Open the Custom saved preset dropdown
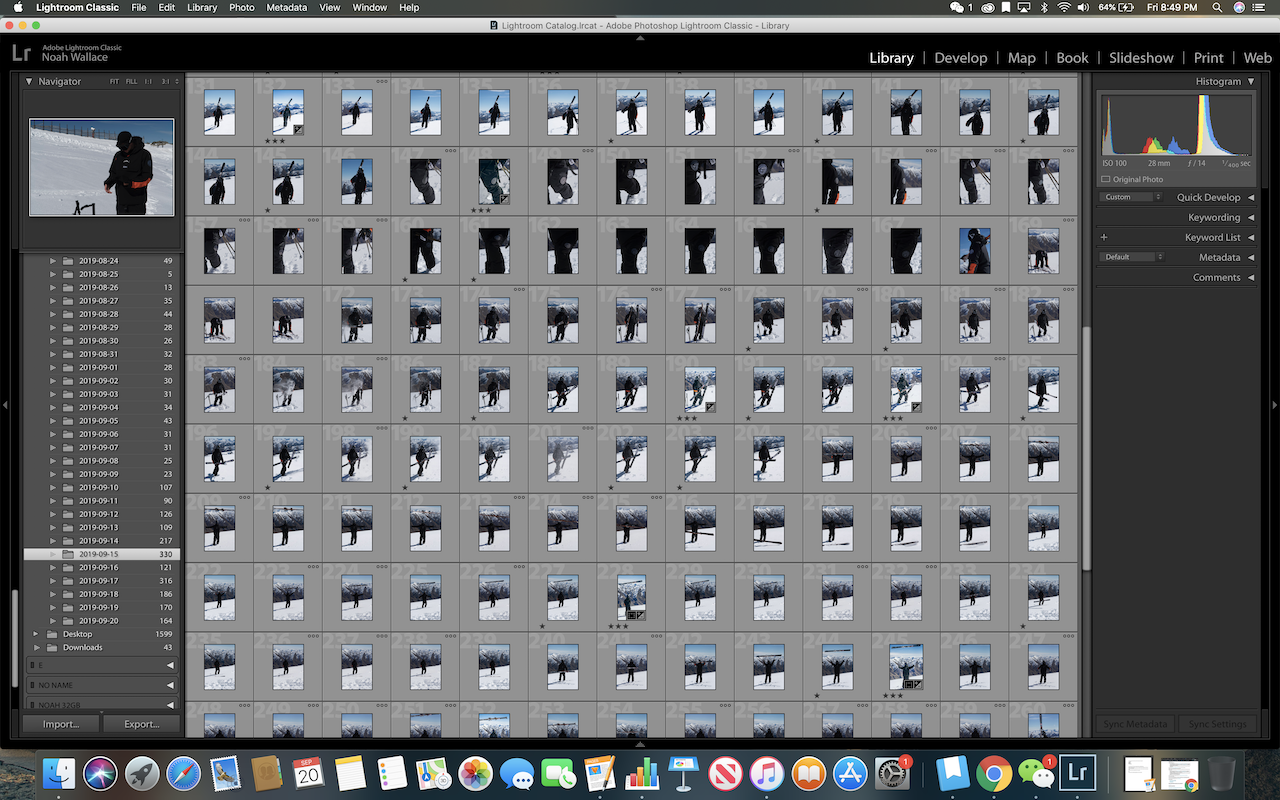 1132,197
